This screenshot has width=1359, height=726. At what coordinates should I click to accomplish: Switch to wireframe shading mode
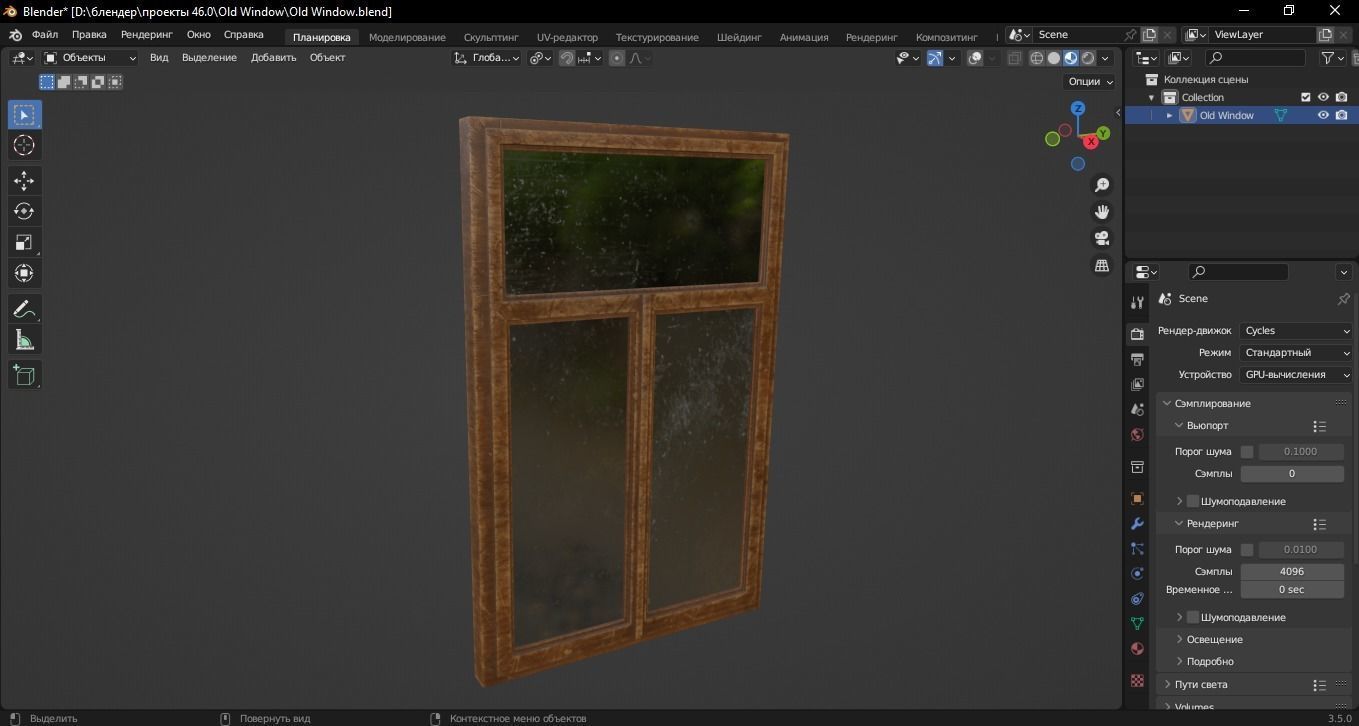(x=1037, y=58)
